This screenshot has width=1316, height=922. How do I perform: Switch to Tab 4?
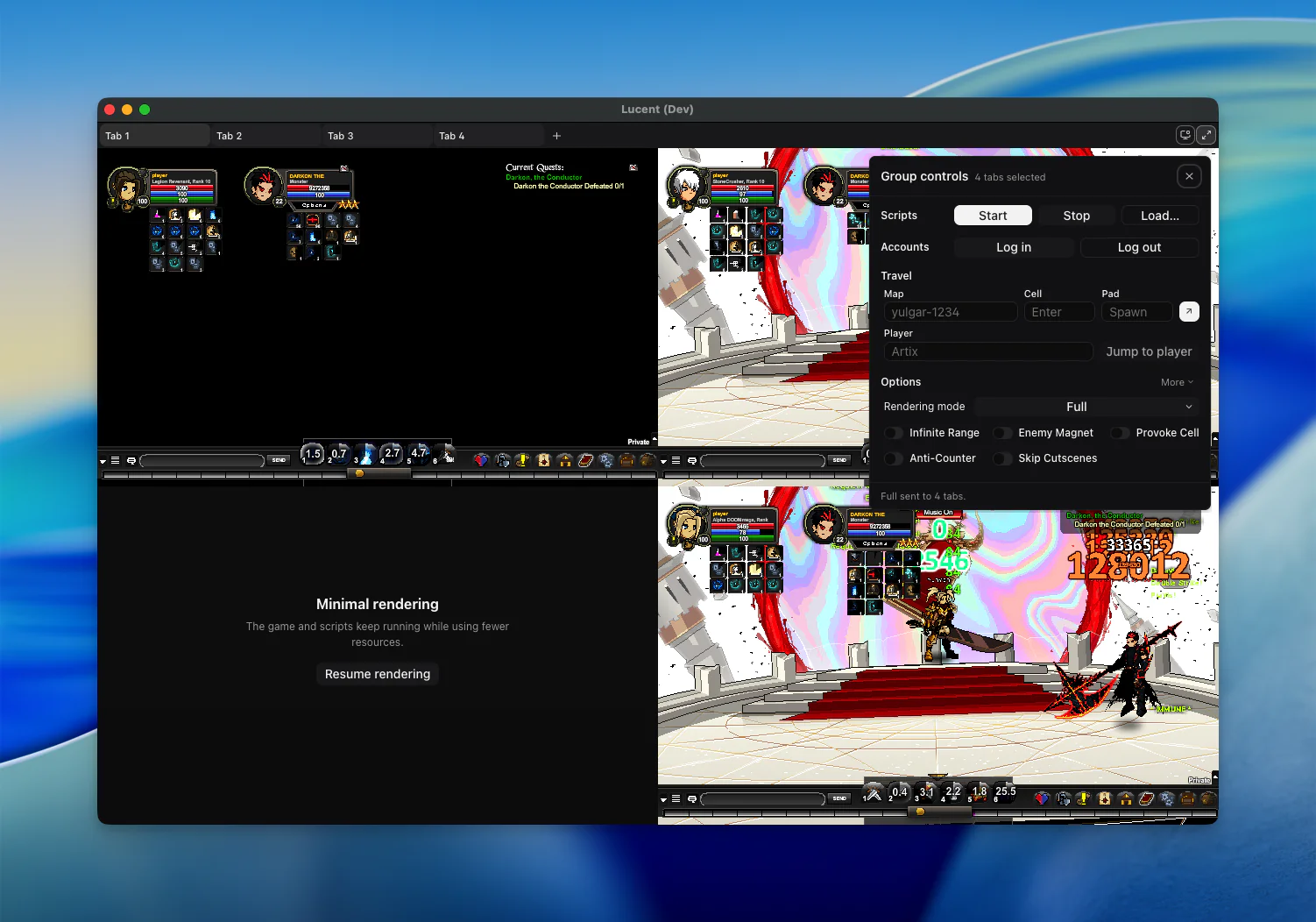(488, 136)
